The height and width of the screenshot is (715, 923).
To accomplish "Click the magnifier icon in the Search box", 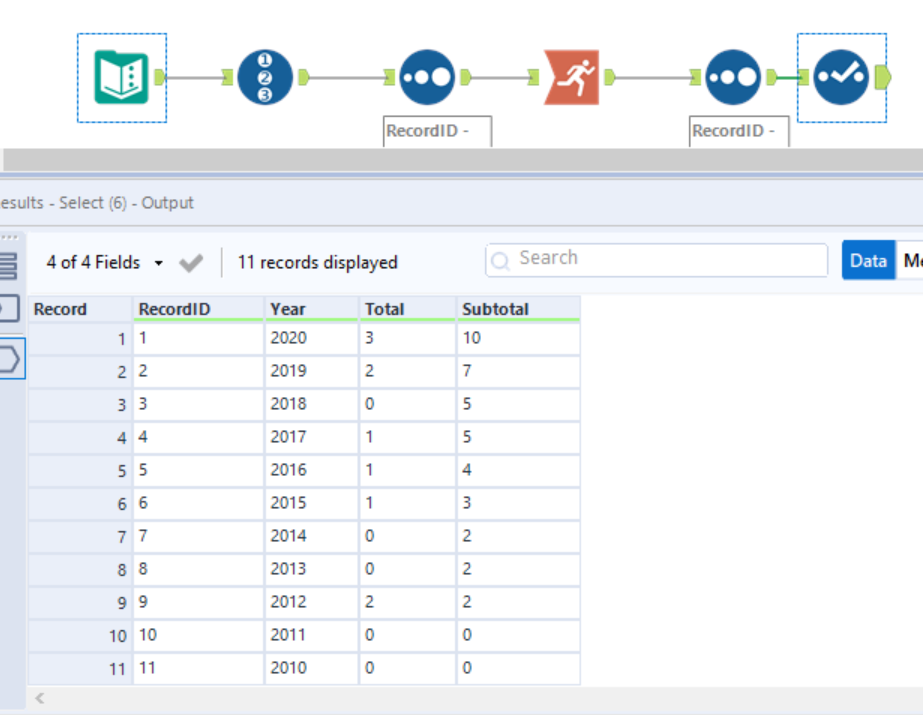I will [500, 260].
